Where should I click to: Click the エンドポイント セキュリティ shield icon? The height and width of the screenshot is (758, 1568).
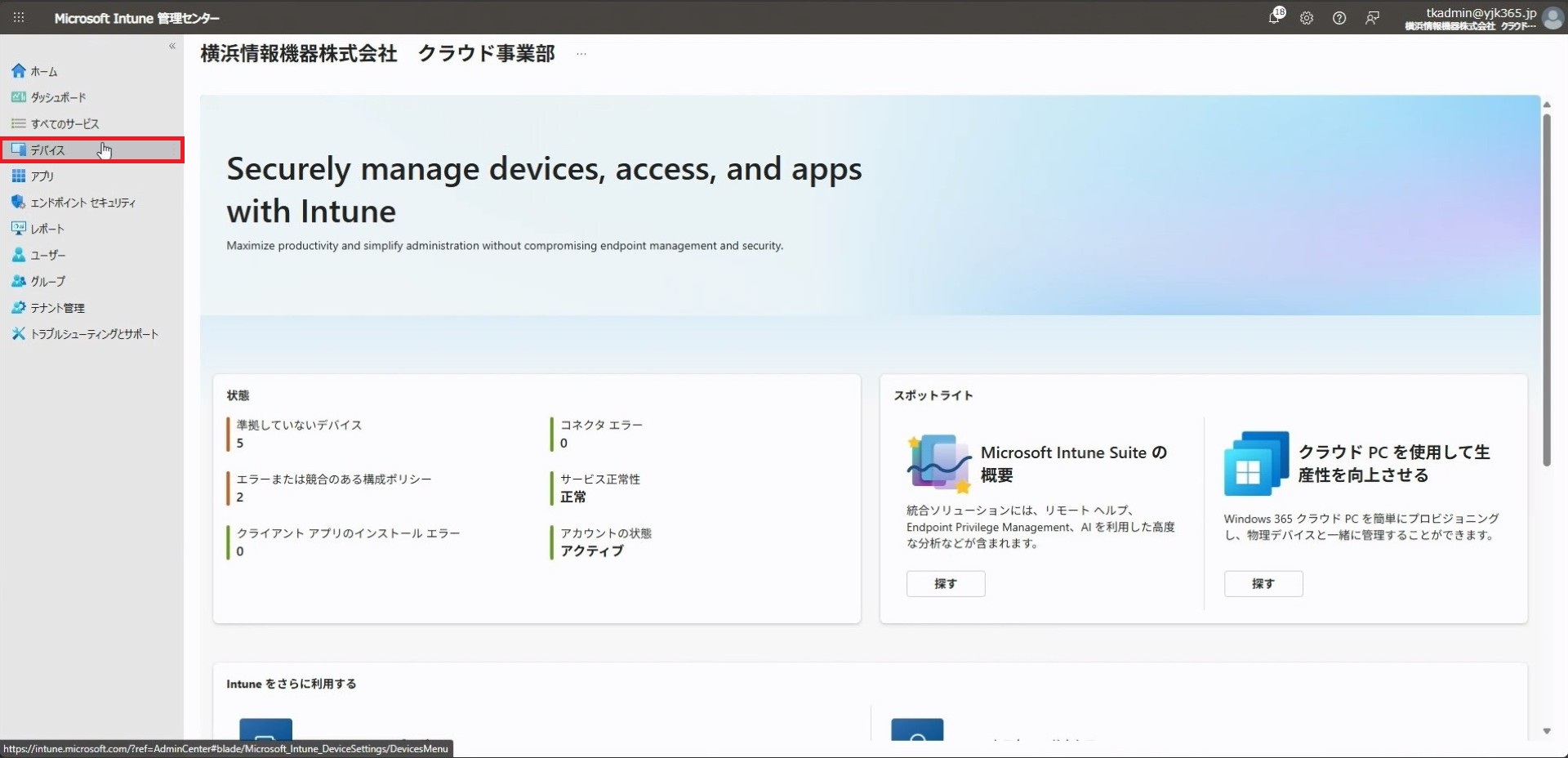[x=19, y=202]
